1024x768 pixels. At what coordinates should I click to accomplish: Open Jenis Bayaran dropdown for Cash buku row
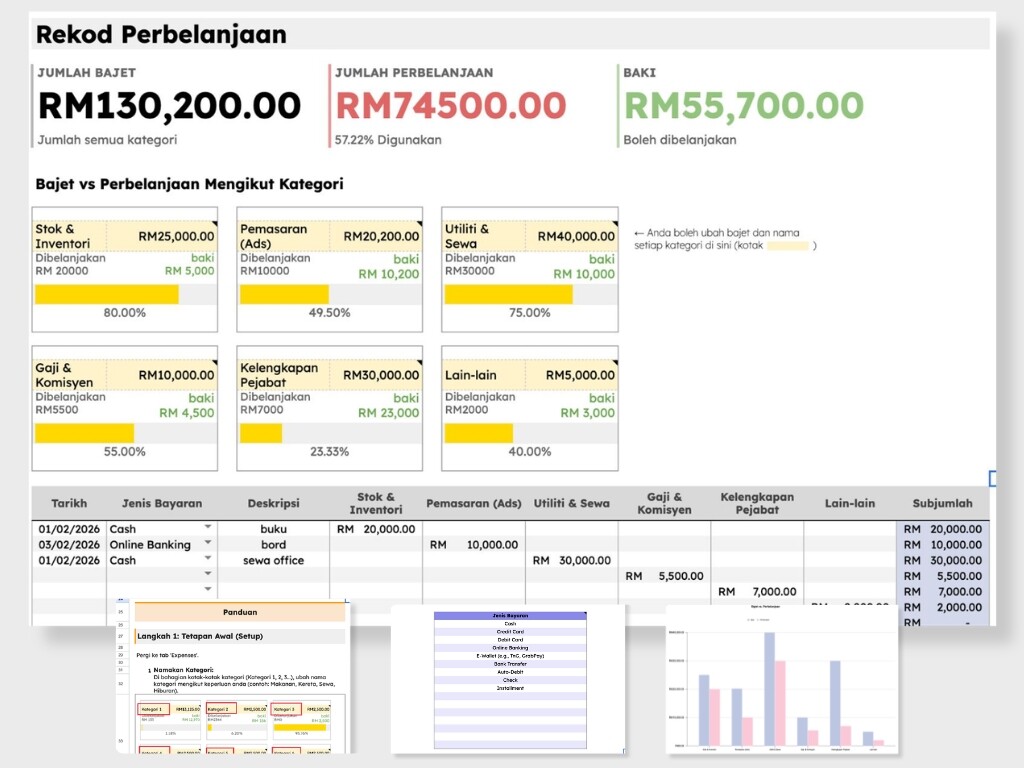click(208, 526)
